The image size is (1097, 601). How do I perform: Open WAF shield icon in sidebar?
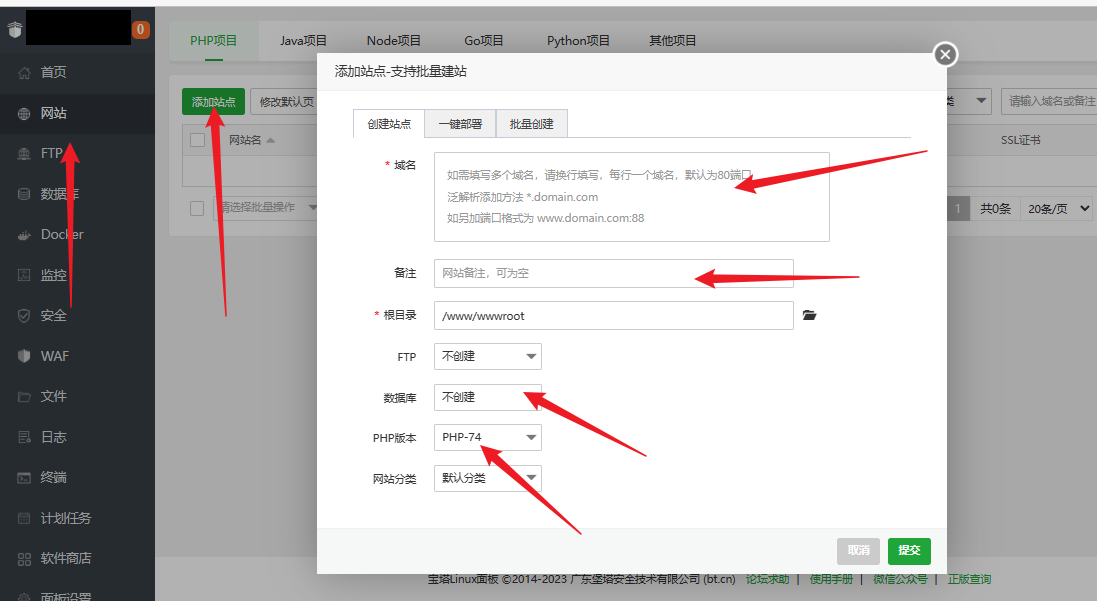click(x=24, y=356)
